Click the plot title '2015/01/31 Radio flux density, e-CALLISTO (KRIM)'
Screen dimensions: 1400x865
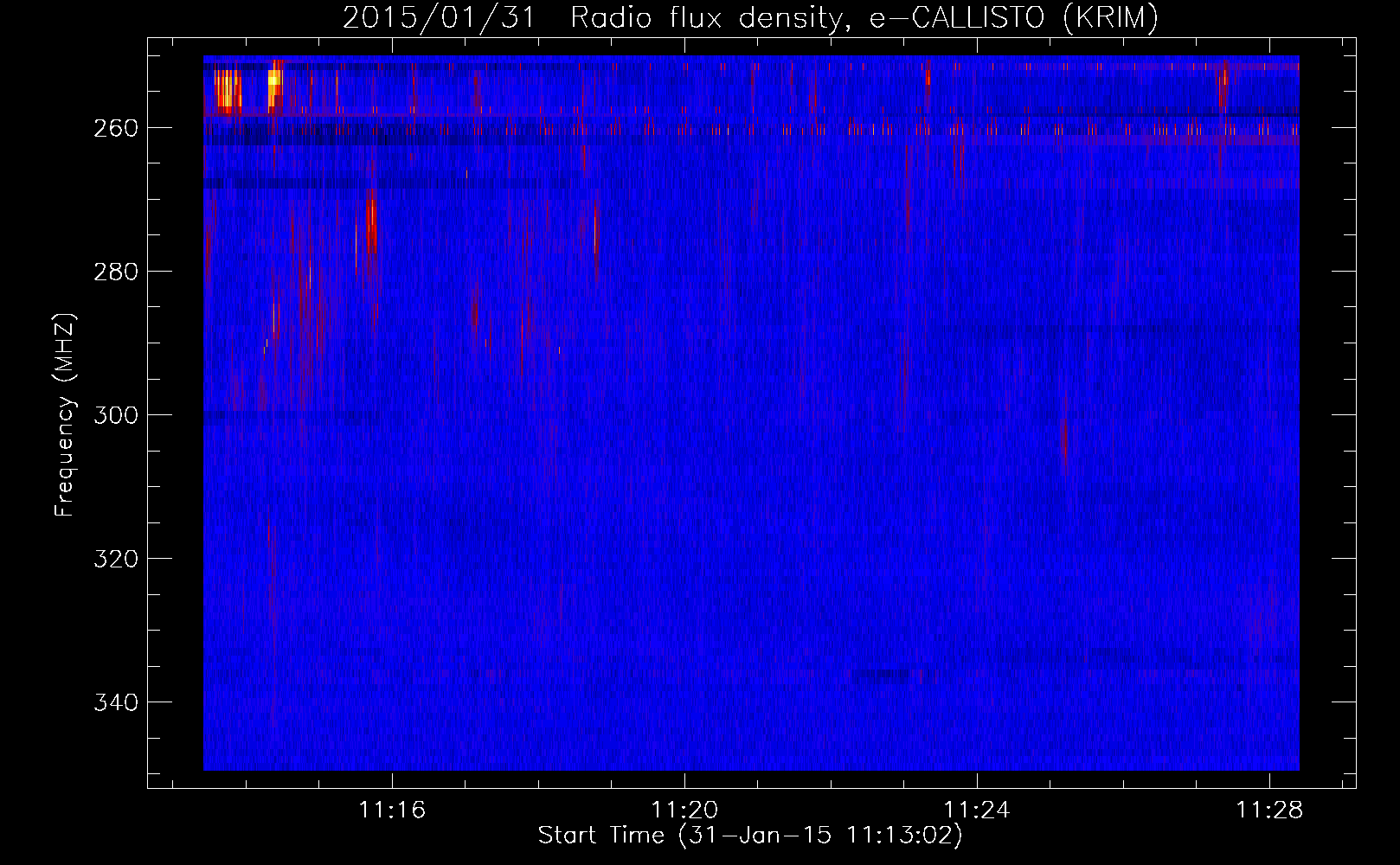(x=750, y=17)
